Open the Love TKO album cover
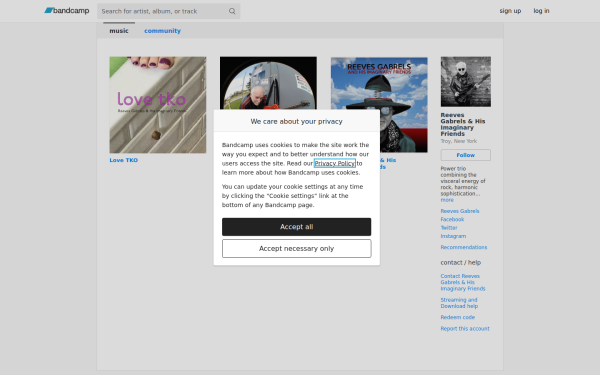Image resolution: width=600 pixels, height=375 pixels. click(158, 105)
